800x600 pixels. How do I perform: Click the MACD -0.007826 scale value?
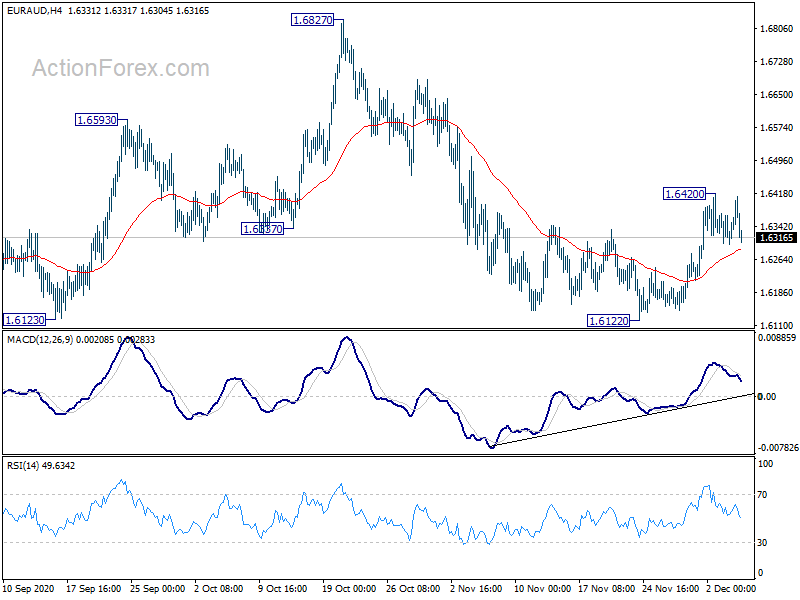[x=777, y=447]
